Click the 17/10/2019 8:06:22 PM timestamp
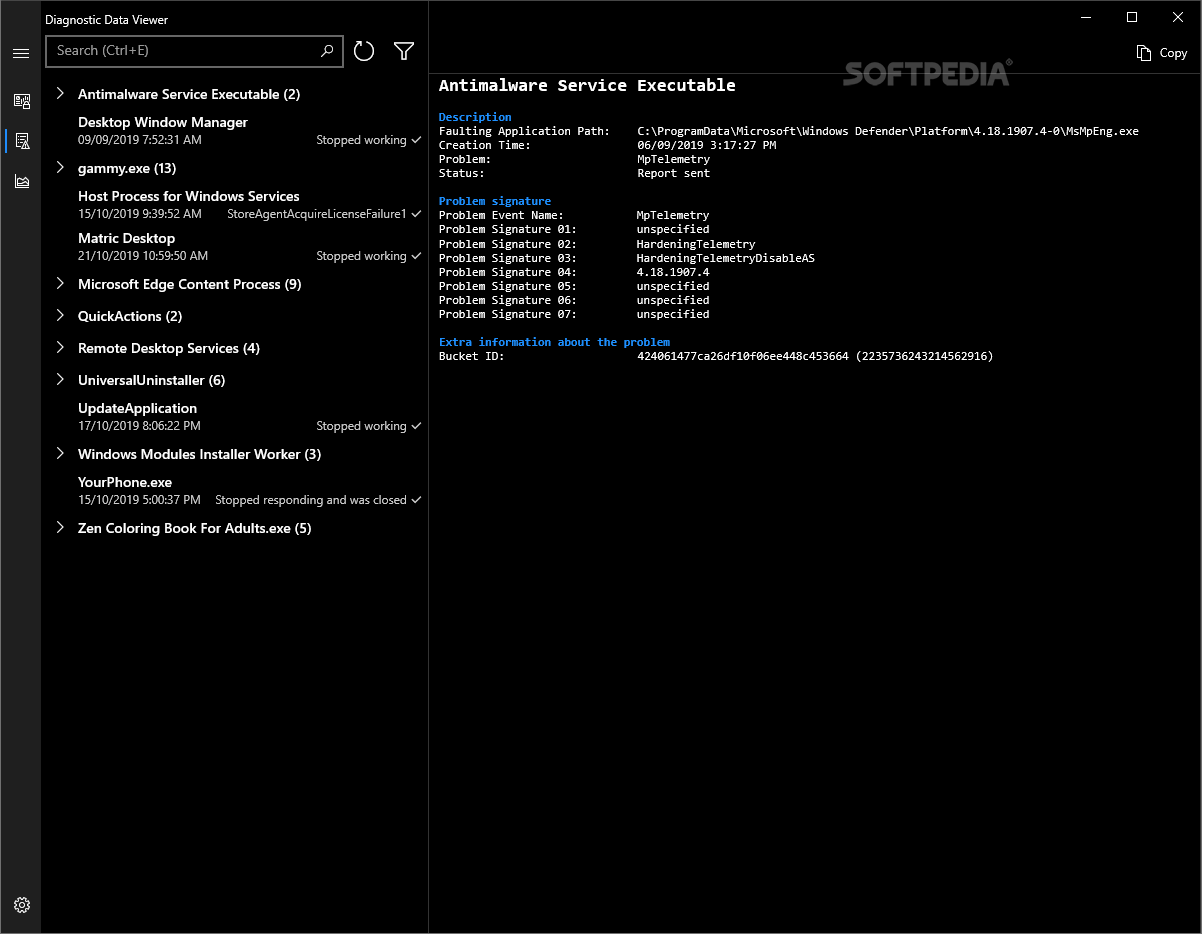Viewport: 1202px width, 934px height. pyautogui.click(x=140, y=426)
